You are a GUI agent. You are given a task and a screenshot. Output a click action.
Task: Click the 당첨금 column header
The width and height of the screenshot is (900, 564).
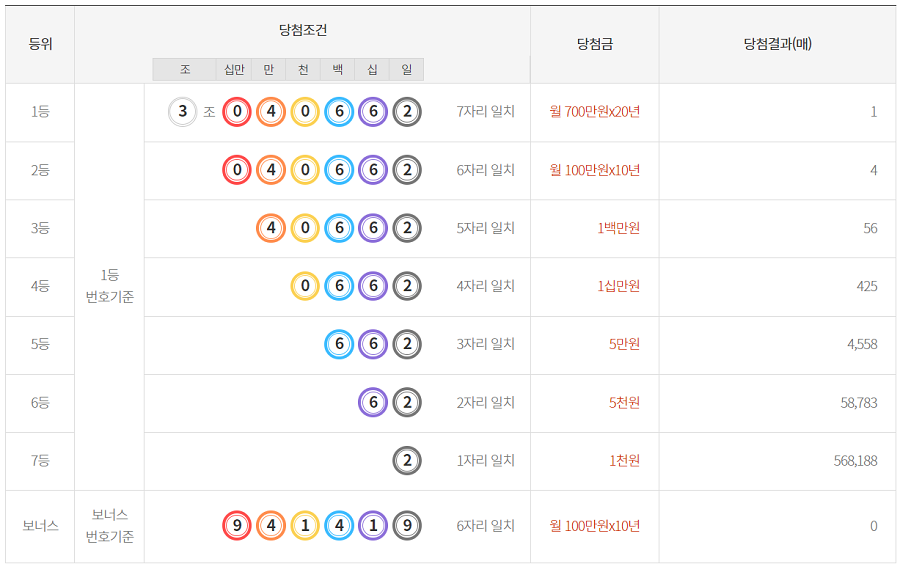[x=595, y=44]
